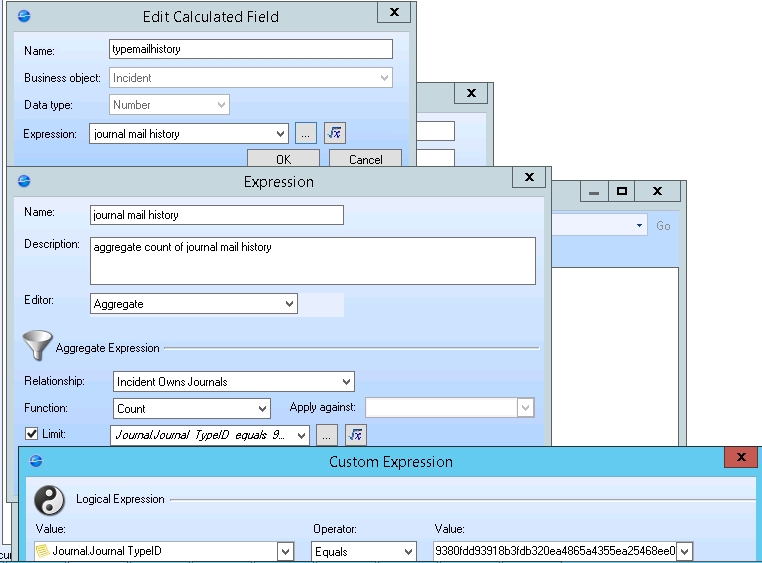Click the ellipsis button beside the Limit field

[x=326, y=434]
